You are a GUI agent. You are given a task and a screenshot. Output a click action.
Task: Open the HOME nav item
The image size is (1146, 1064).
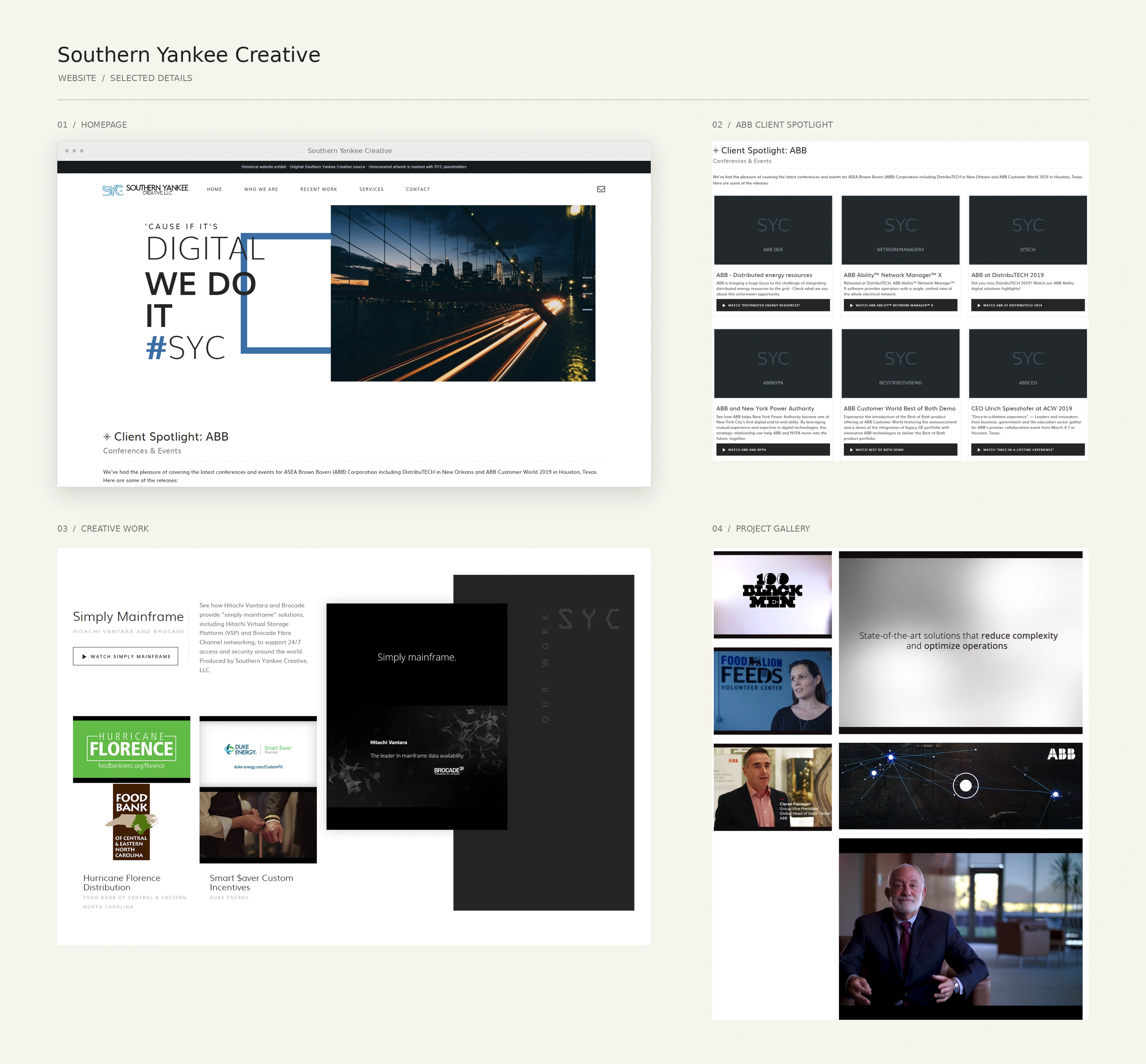tap(214, 189)
